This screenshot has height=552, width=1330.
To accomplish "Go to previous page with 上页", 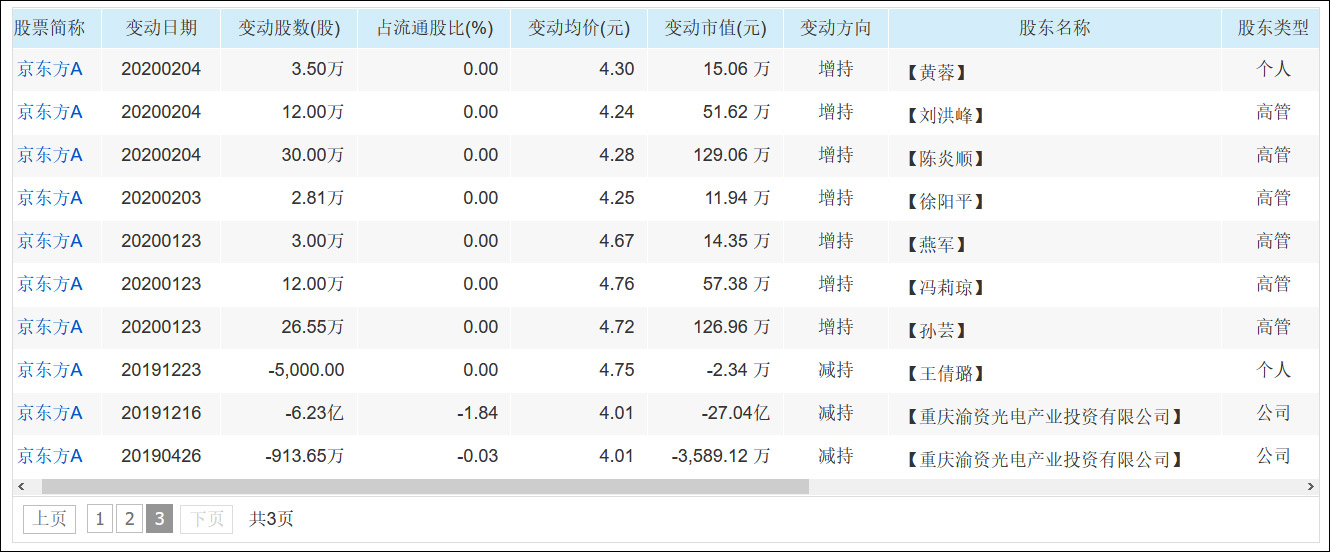I will point(49,519).
